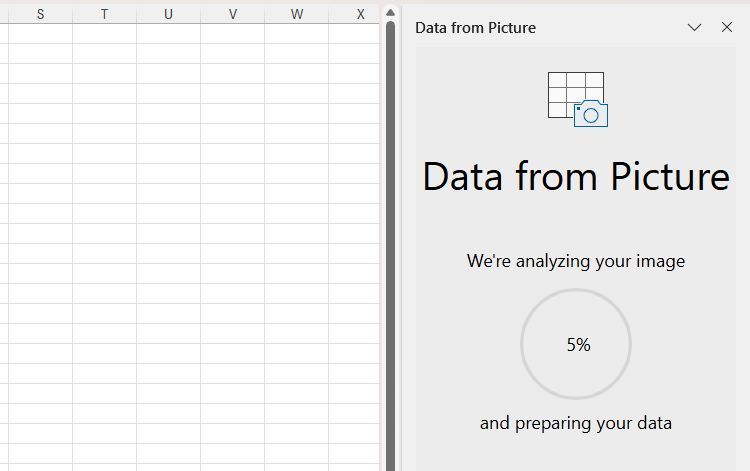Click the vertical scrollbar up arrow
Image resolution: width=750 pixels, height=471 pixels.
[390, 13]
